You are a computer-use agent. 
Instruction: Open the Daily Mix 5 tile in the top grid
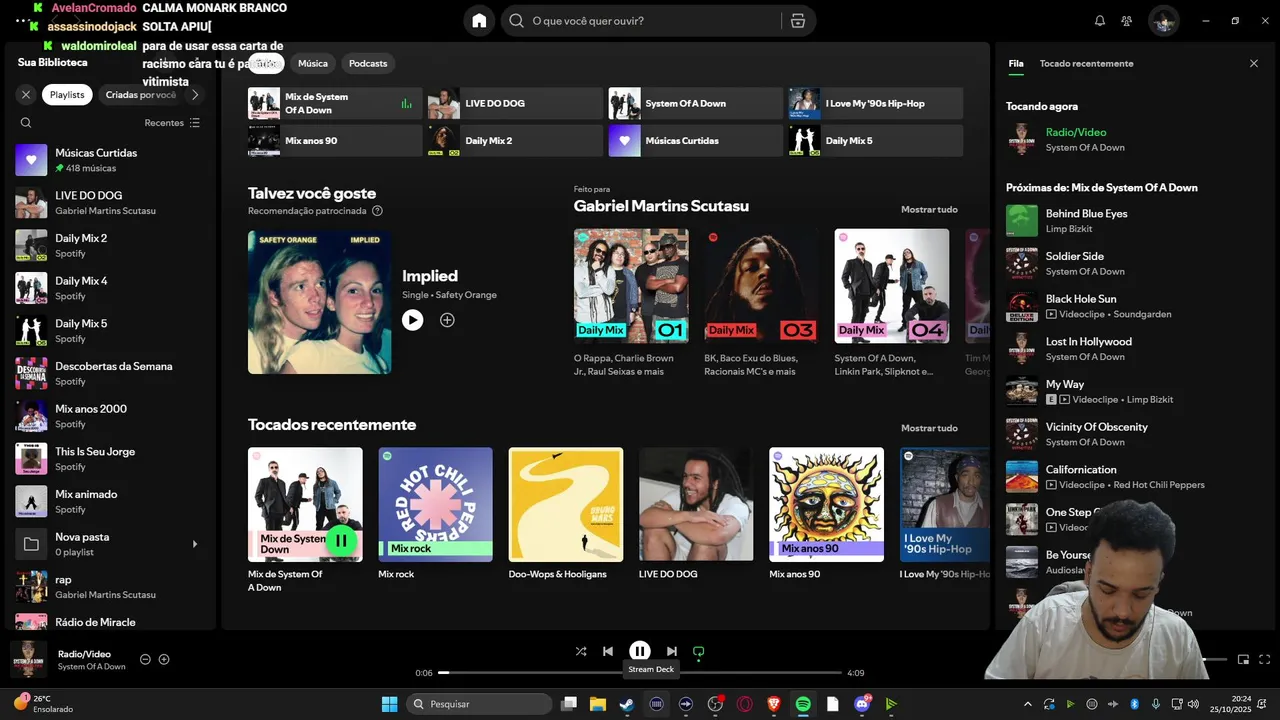point(875,140)
